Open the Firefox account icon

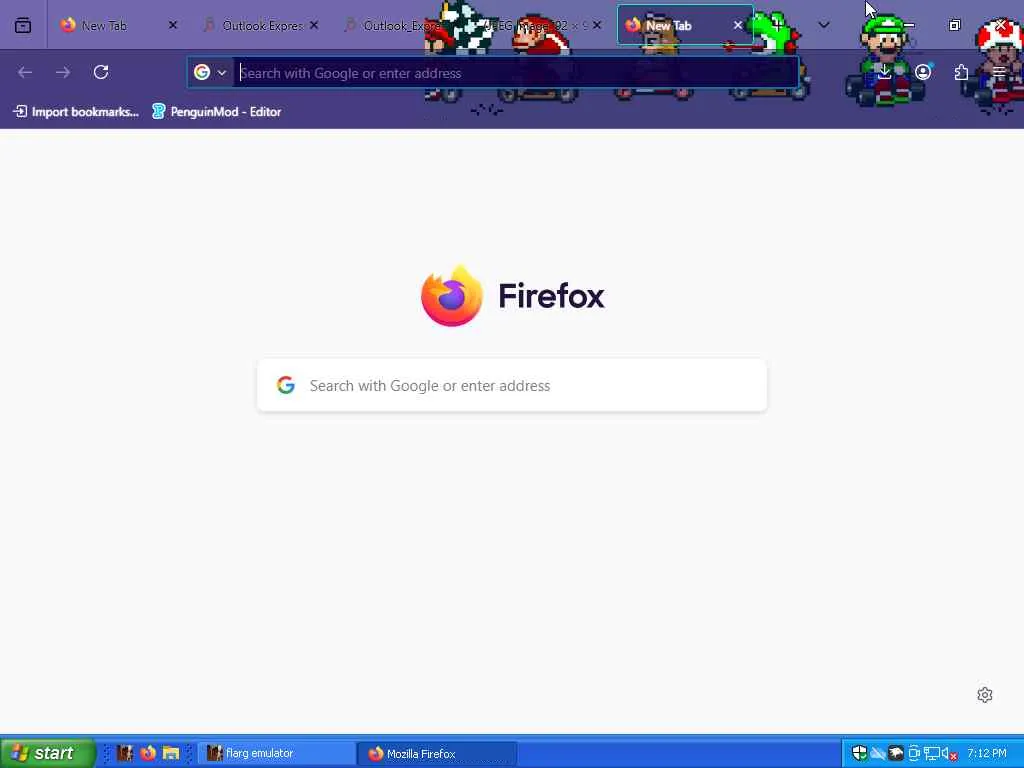pyautogui.click(x=923, y=72)
